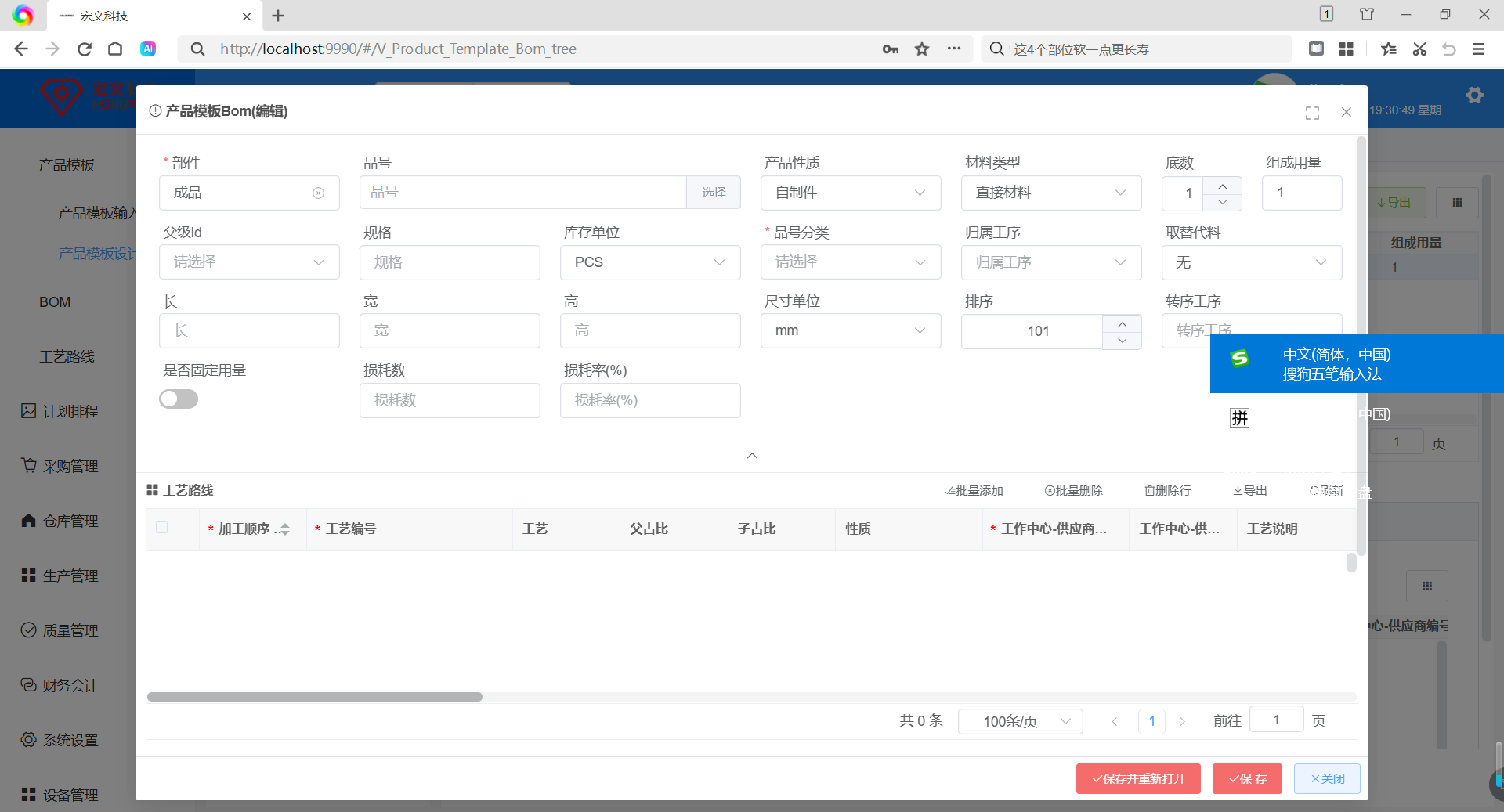1504x812 pixels.
Task: Click the horizontal scrollbar of 工艺路线 table
Action: coord(315,697)
